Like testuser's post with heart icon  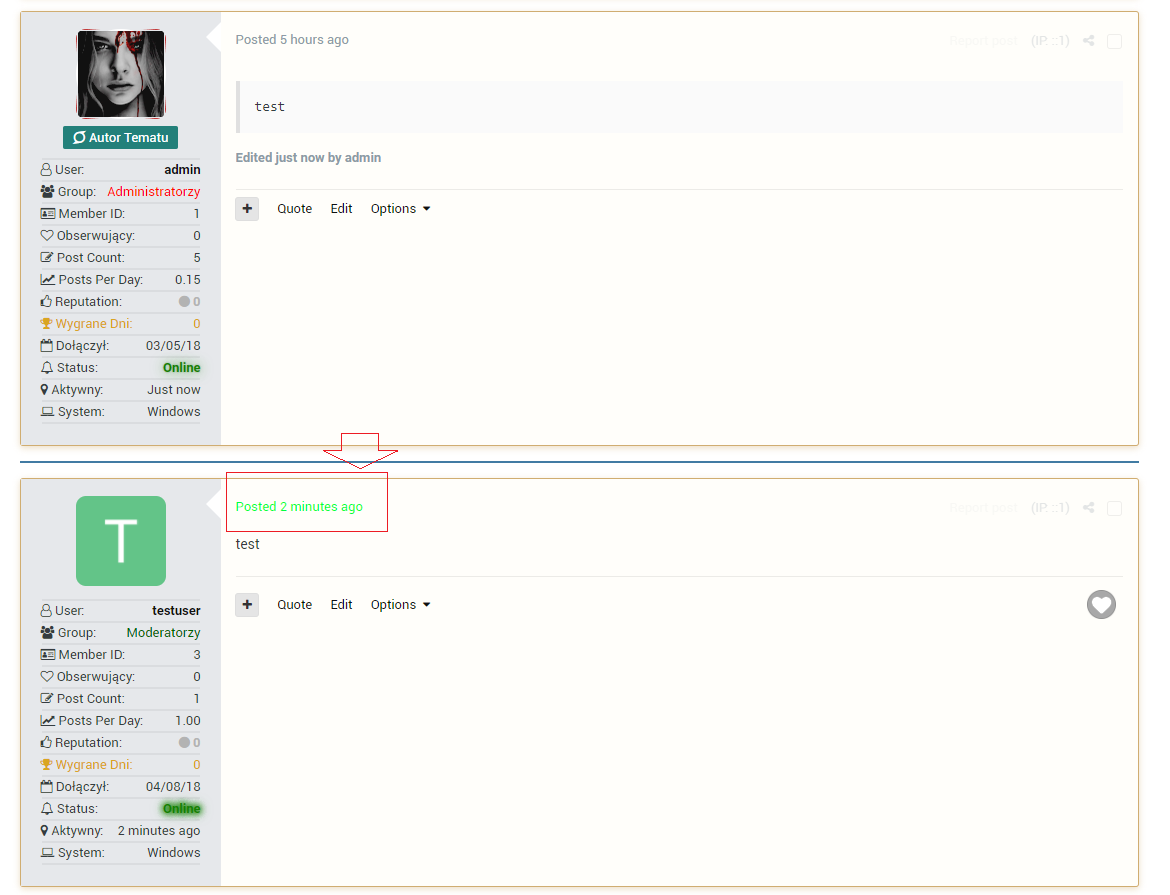click(1101, 605)
